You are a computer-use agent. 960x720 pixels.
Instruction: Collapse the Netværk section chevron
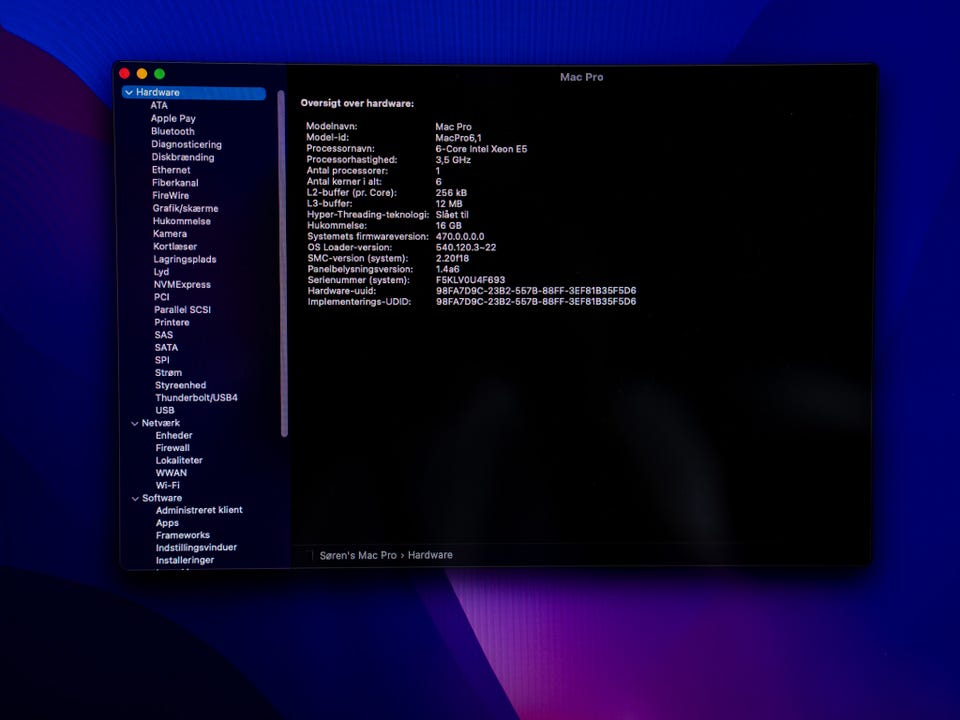coord(135,423)
